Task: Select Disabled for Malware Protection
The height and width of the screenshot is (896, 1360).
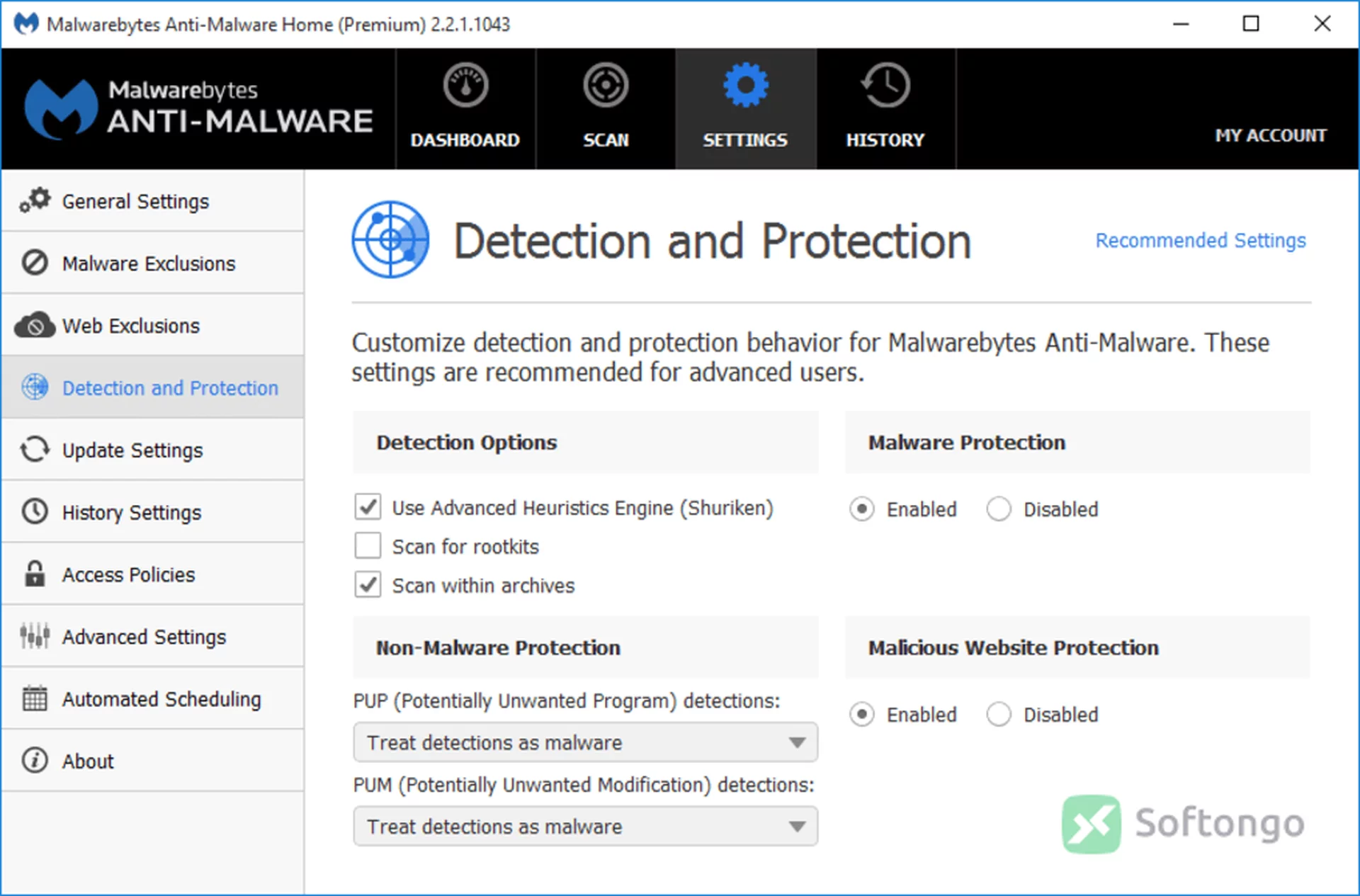Action: (x=999, y=509)
